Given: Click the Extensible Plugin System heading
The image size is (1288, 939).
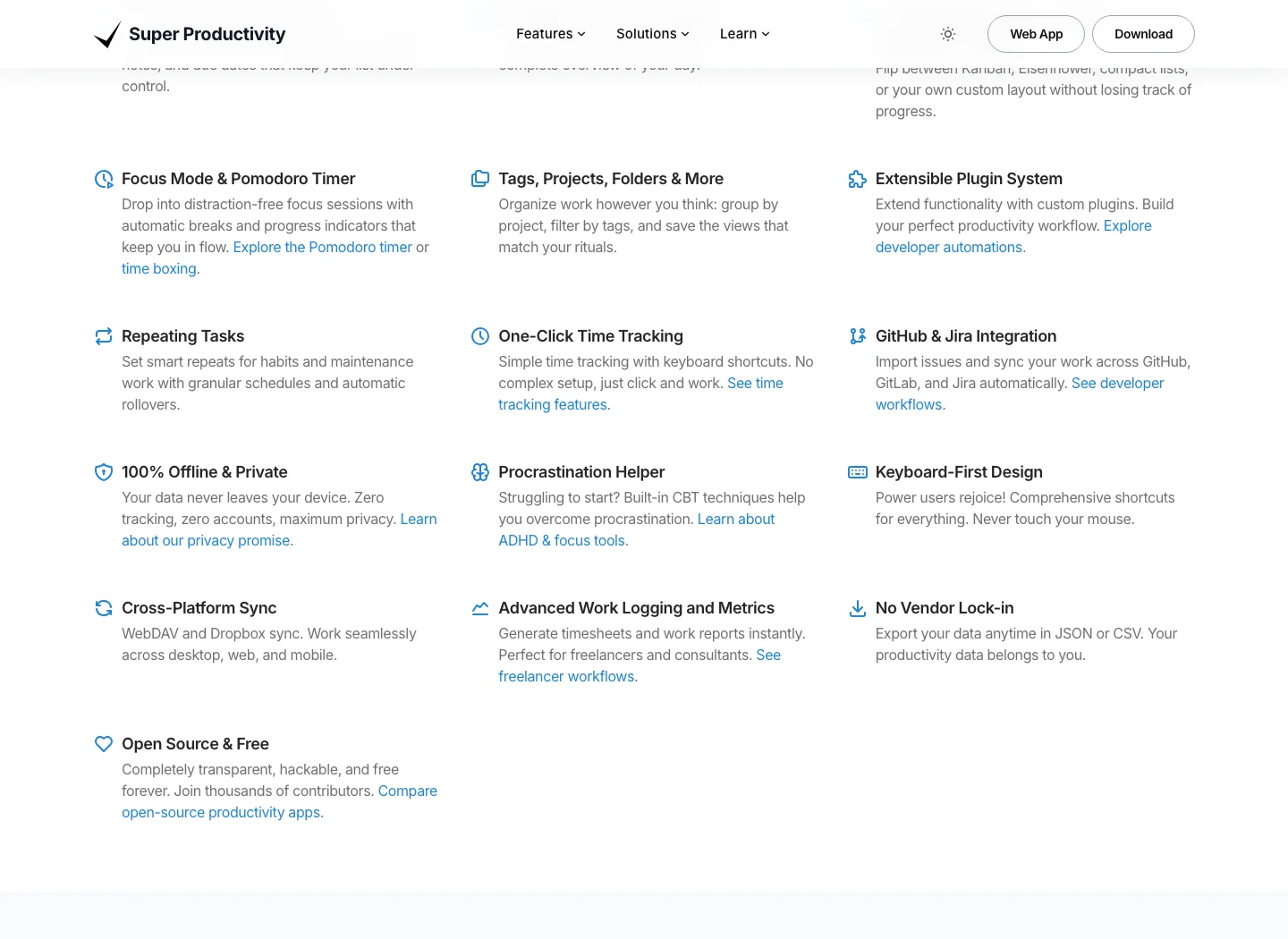Looking at the screenshot, I should [969, 179].
